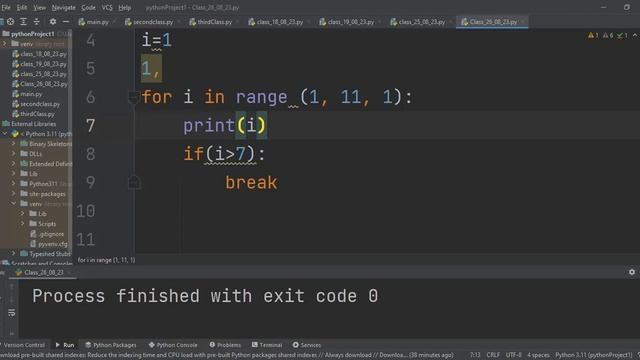This screenshot has width=640, height=360.
Task: Click the expand all icon in project toolbar
Action: point(23,22)
